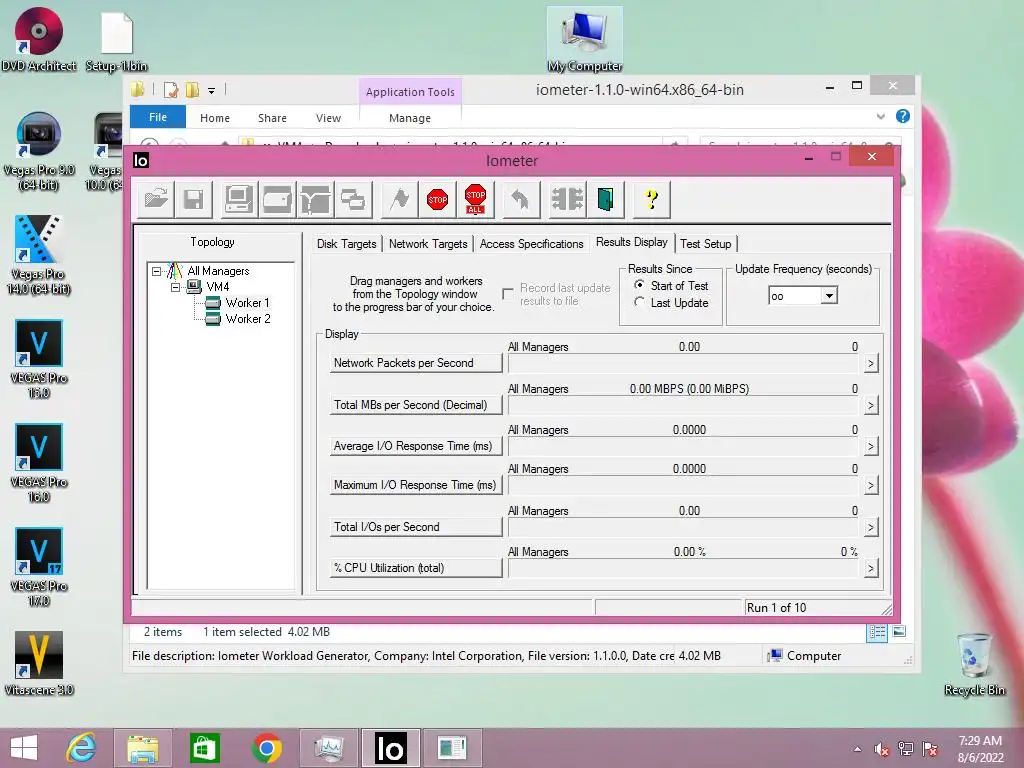The height and width of the screenshot is (768, 1024).
Task: Start tests green flag icon
Action: 399,199
